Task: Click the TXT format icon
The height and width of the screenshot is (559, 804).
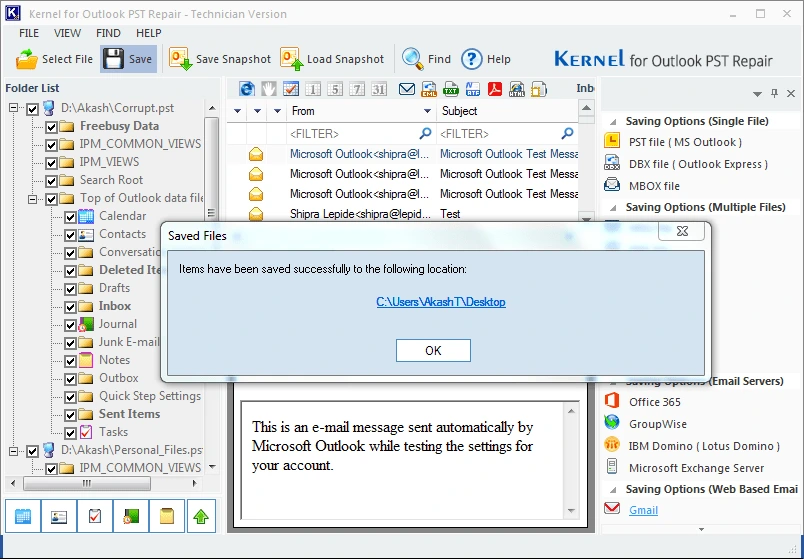Action: [451, 89]
